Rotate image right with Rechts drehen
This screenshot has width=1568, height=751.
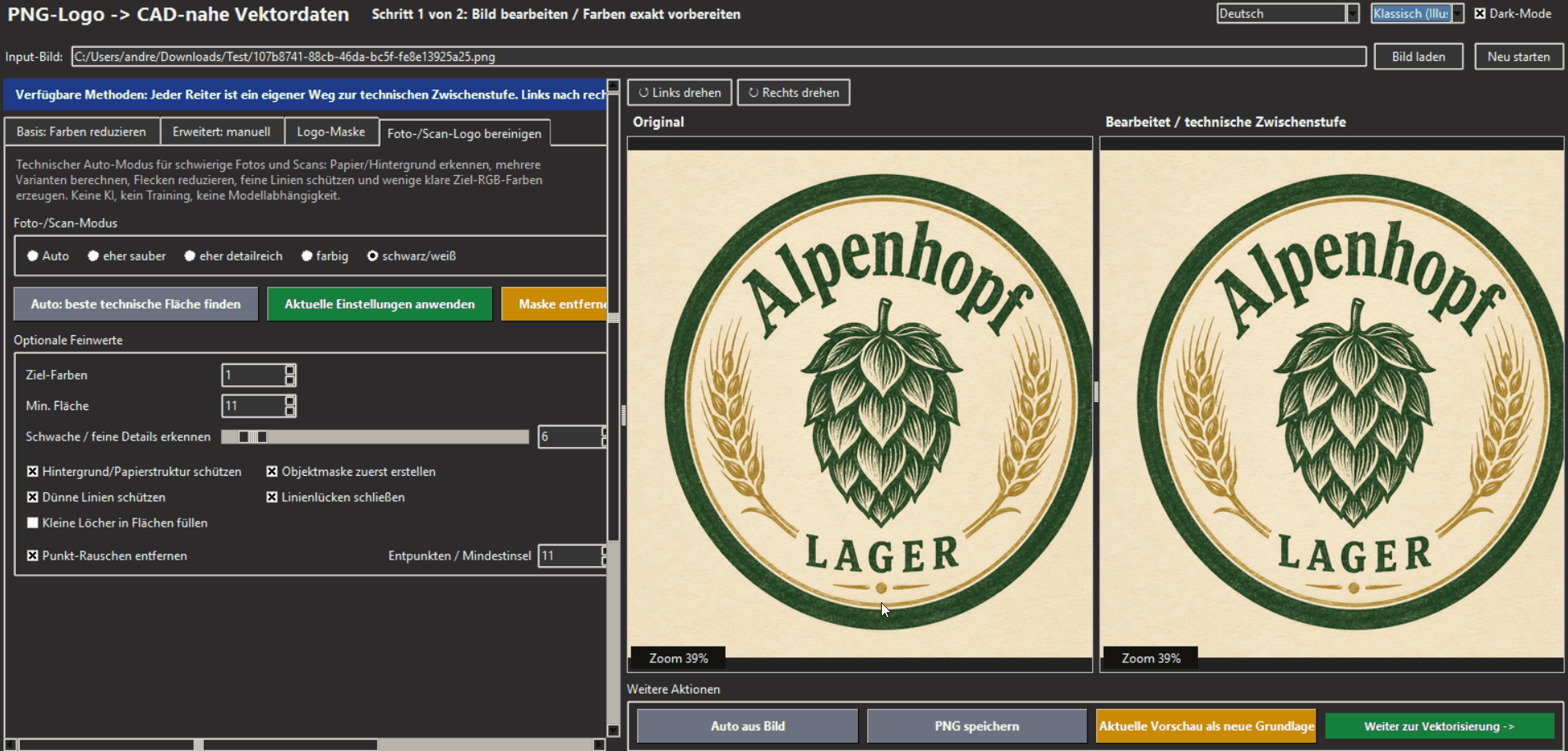click(x=793, y=93)
